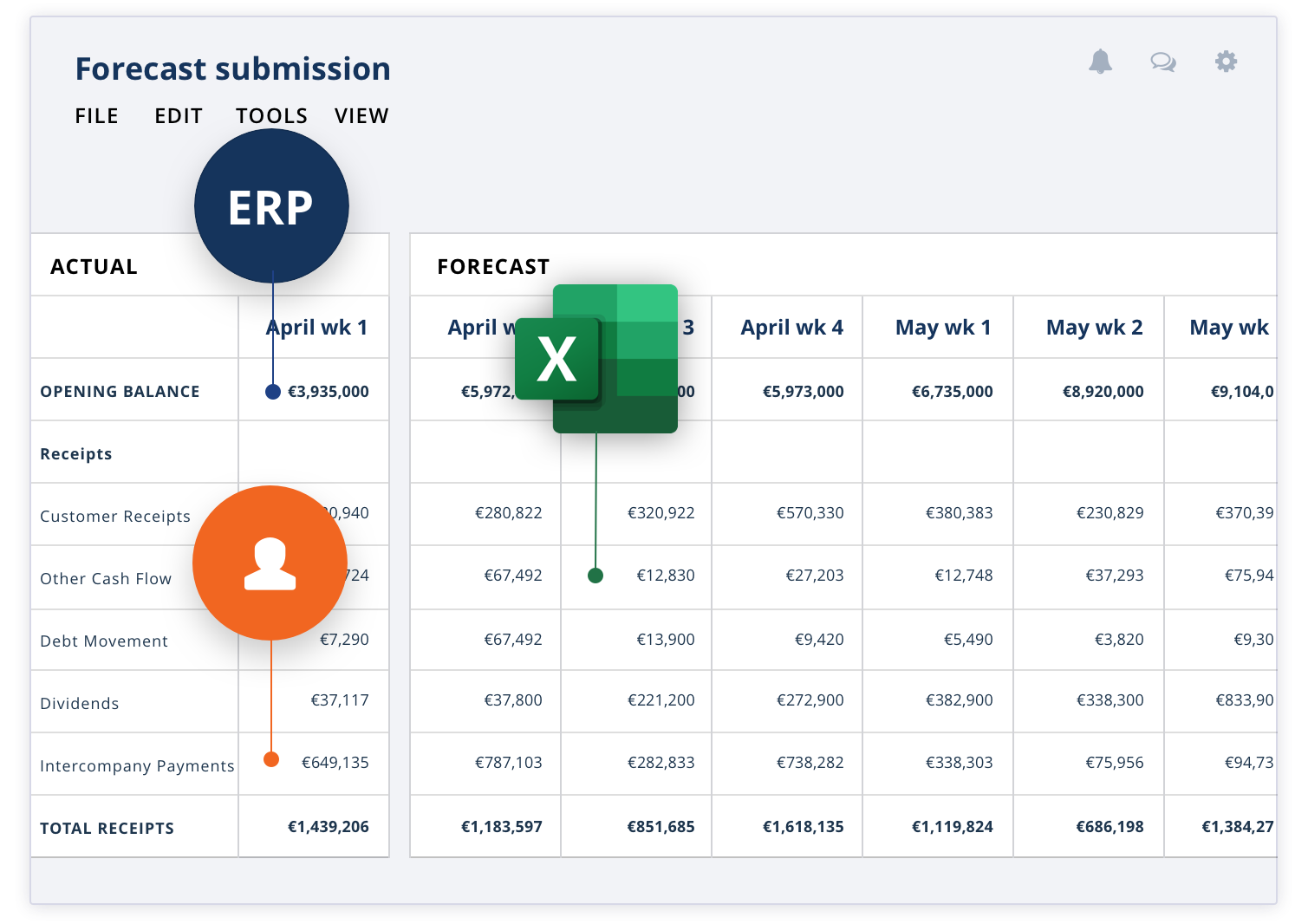Open the TOOLS menu
1295x924 pixels.
[x=271, y=116]
